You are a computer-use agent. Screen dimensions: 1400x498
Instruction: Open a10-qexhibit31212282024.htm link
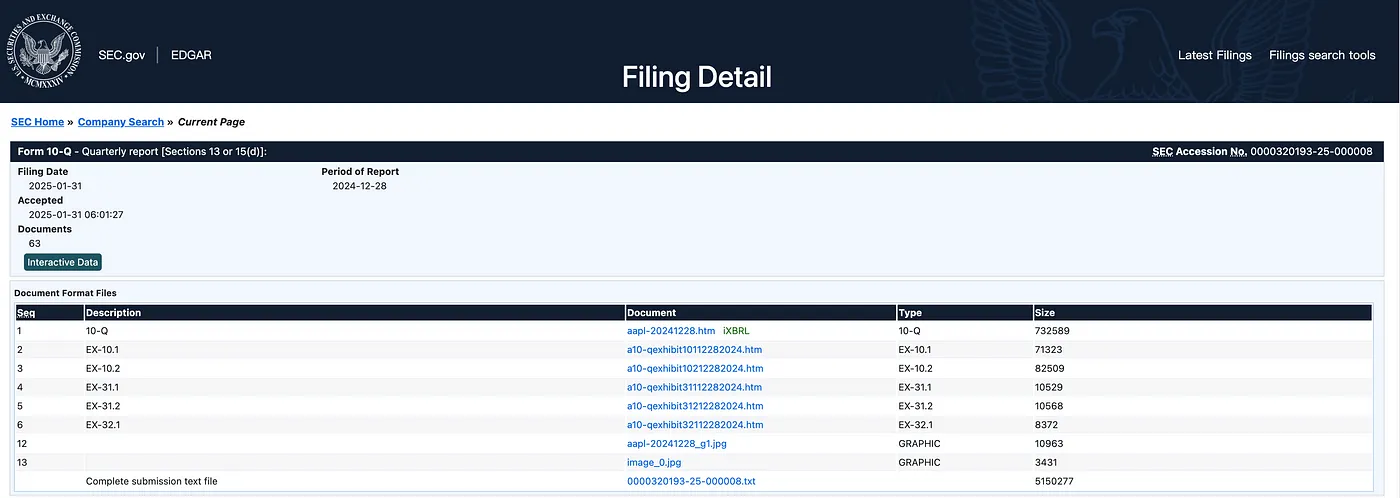[695, 406]
